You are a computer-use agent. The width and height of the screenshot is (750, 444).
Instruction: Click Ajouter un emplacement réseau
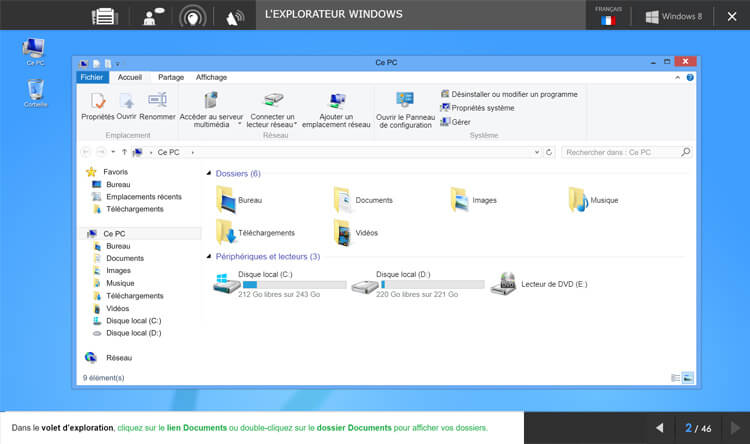click(x=336, y=110)
